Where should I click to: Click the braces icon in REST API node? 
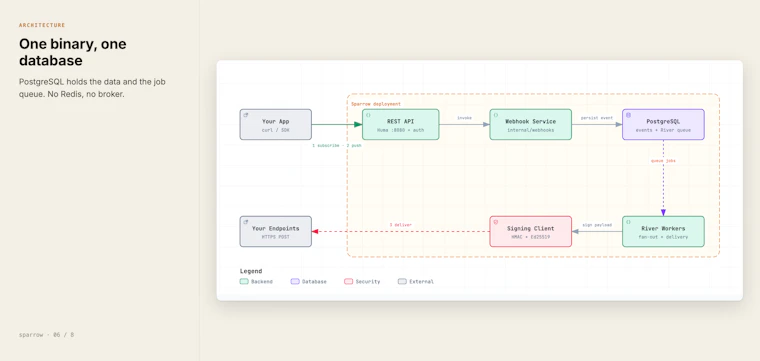coord(368,115)
